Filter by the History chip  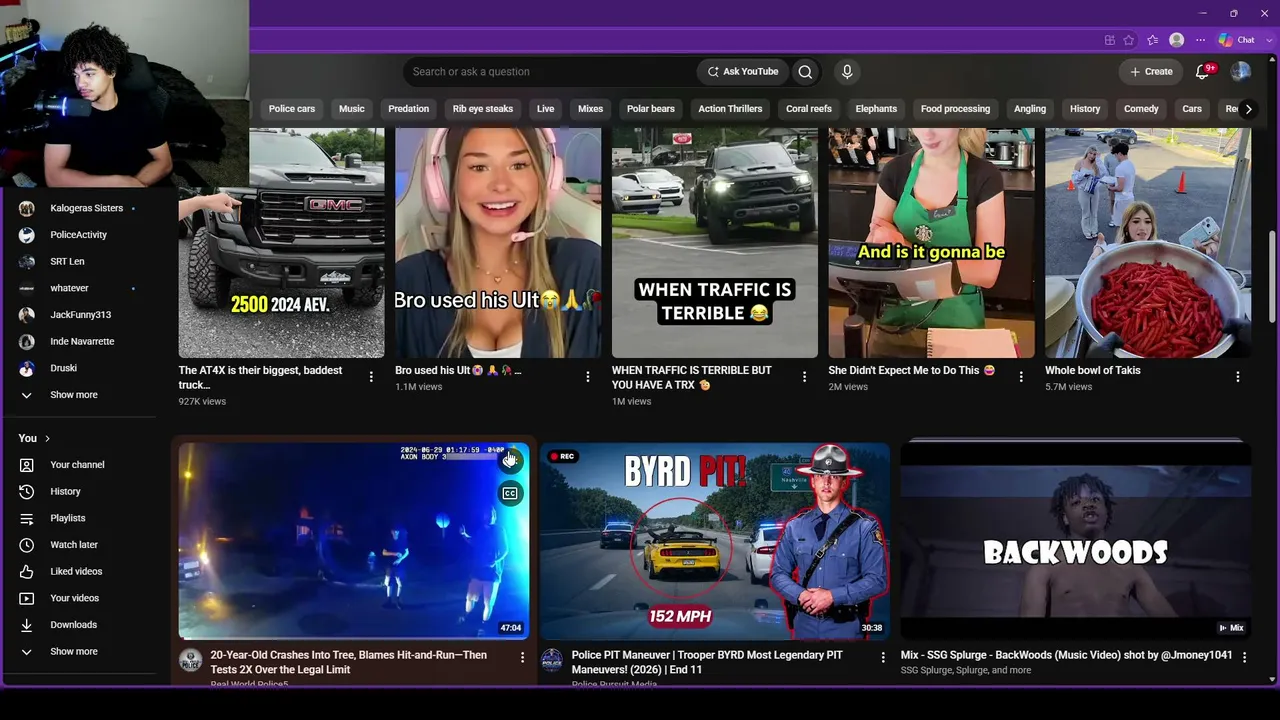[x=1085, y=109]
